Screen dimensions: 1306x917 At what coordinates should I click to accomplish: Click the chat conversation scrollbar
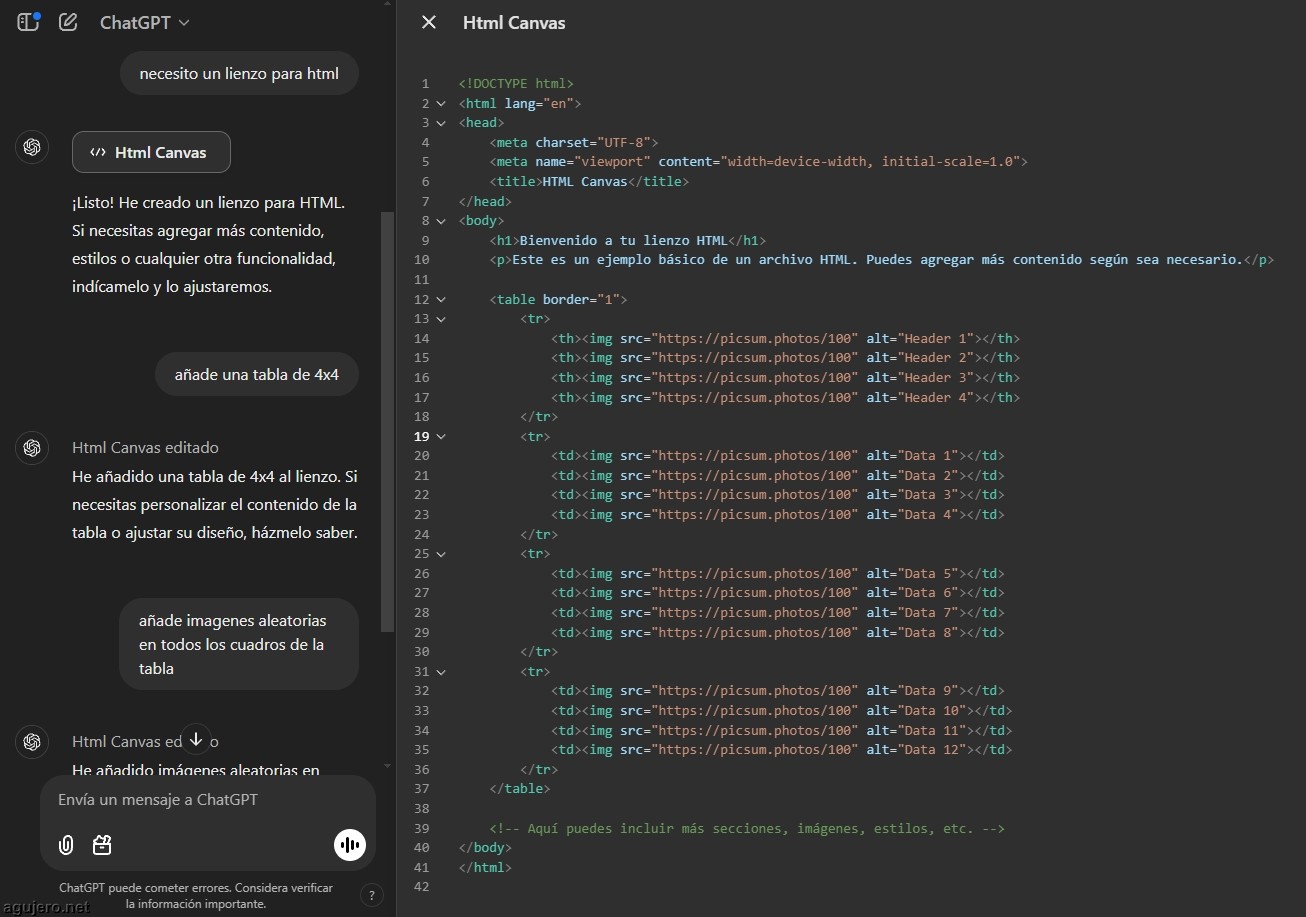[x=387, y=420]
